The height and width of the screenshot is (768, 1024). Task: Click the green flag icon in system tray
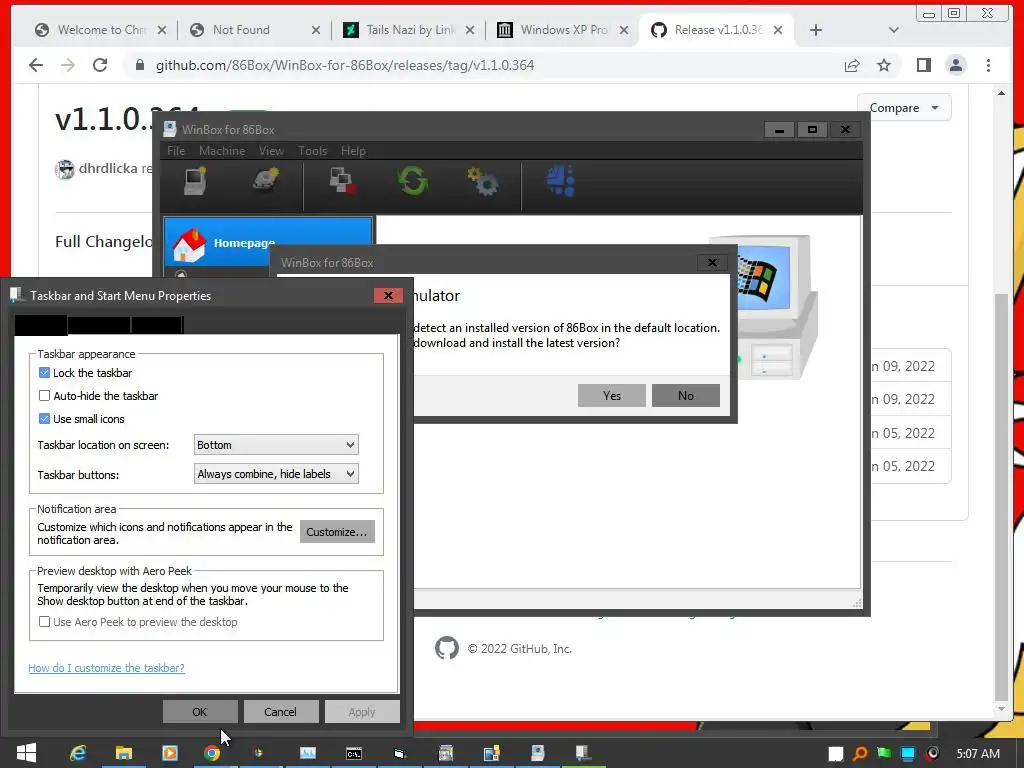pos(884,754)
